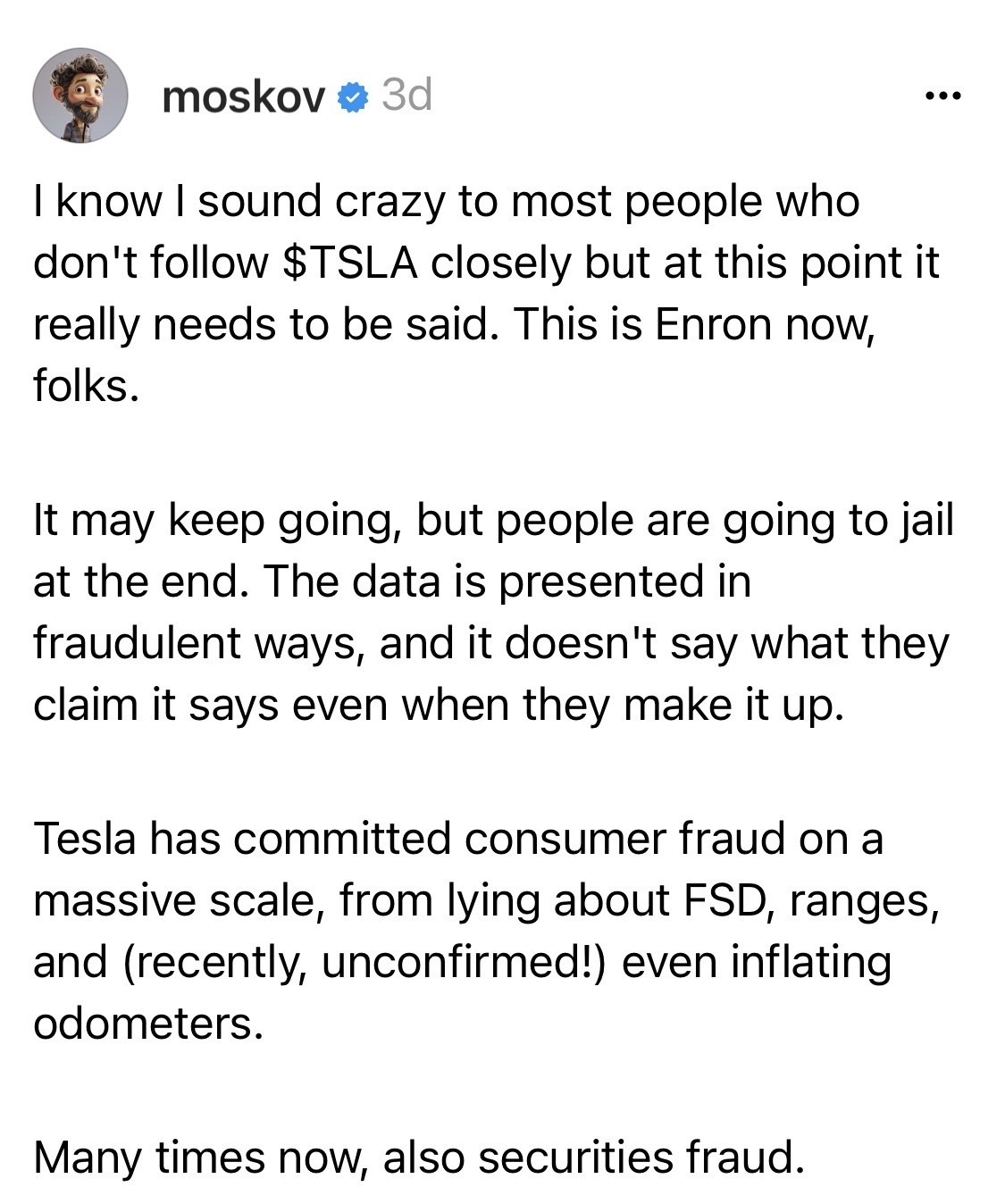The image size is (1005, 1204).
Task: Open the three-dot more options menu
Action: point(943,96)
